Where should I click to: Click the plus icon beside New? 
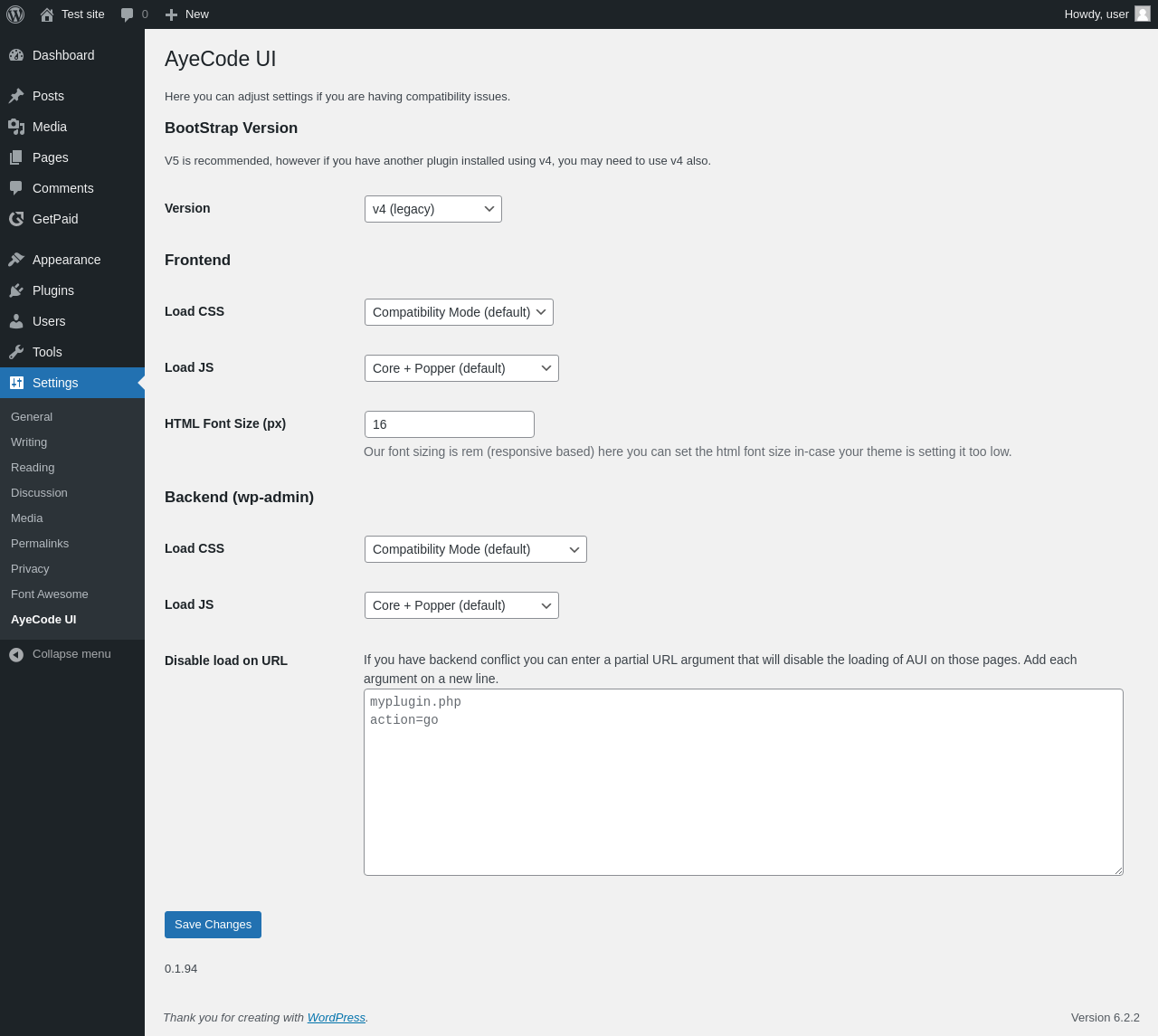point(171,14)
